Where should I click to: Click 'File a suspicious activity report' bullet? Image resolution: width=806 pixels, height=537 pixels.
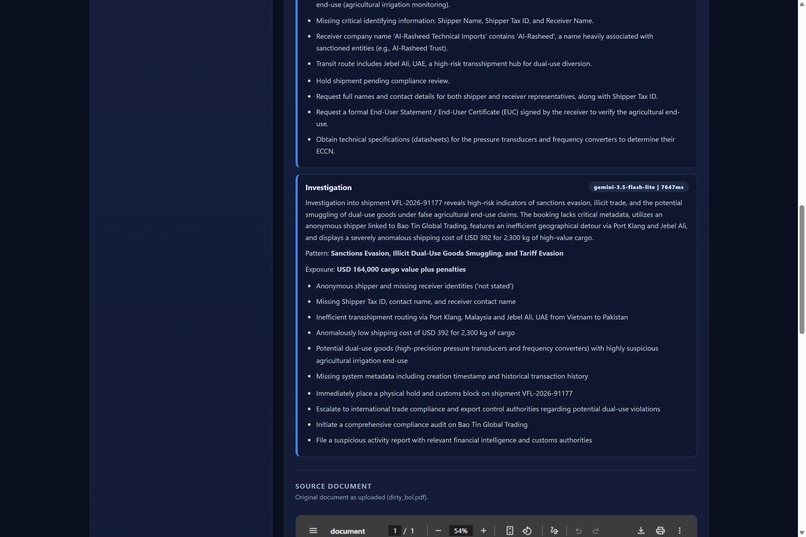coord(454,440)
